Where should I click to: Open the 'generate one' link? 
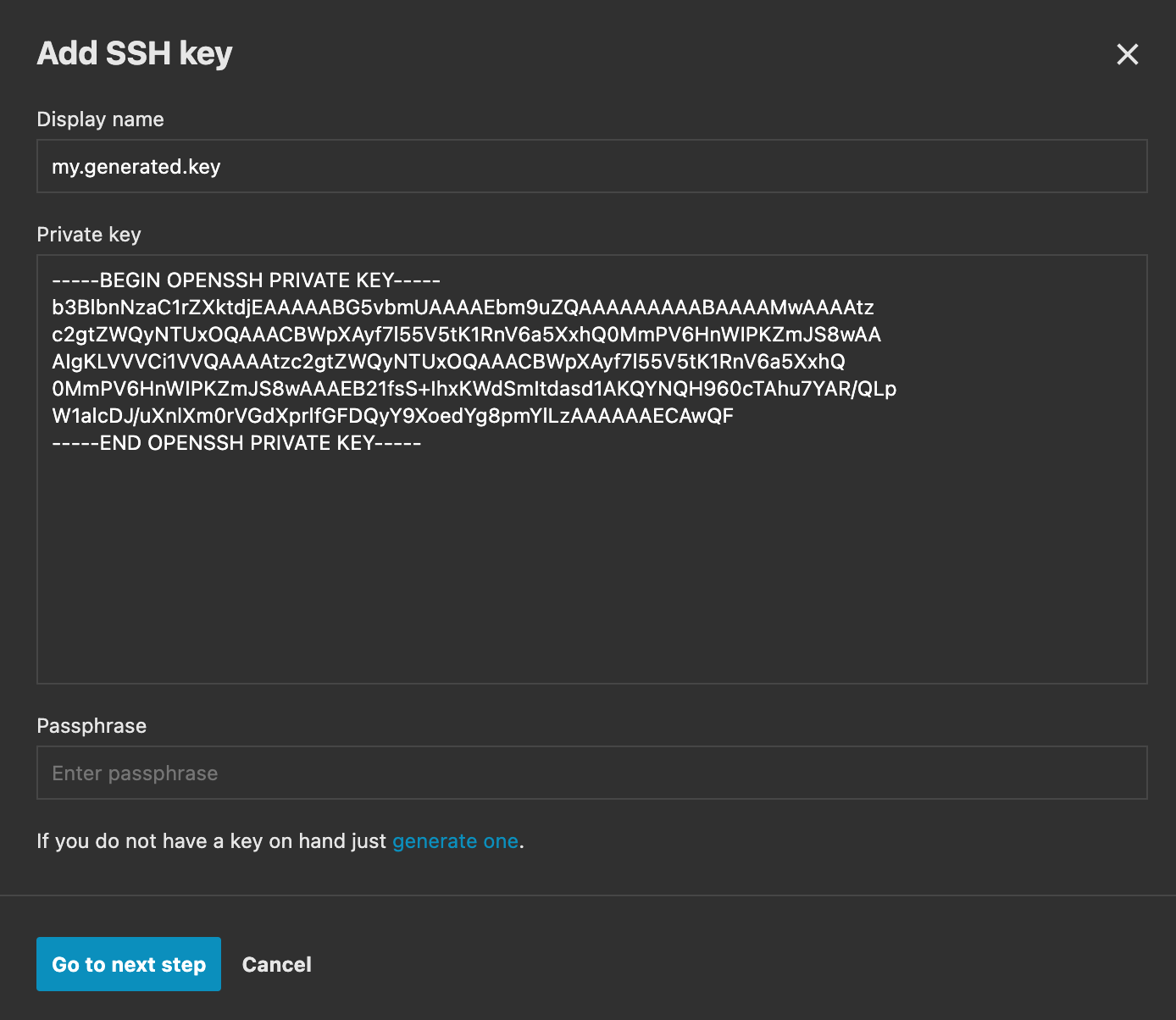coord(455,841)
